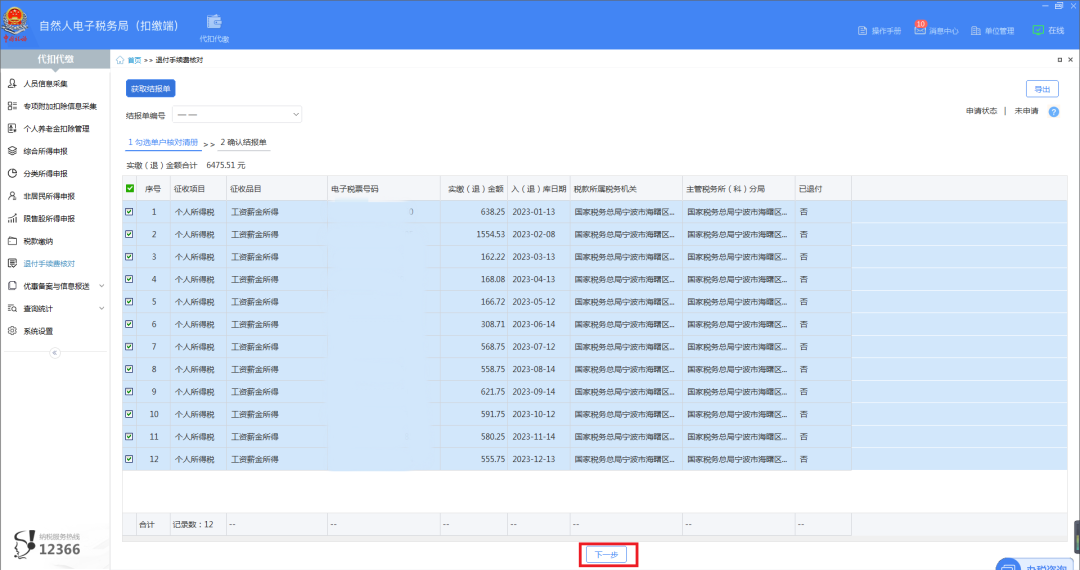Screen dimensions: 1080x570
Task: Click the 专项附加扣除信息采集 list icon
Action: [x=12, y=106]
